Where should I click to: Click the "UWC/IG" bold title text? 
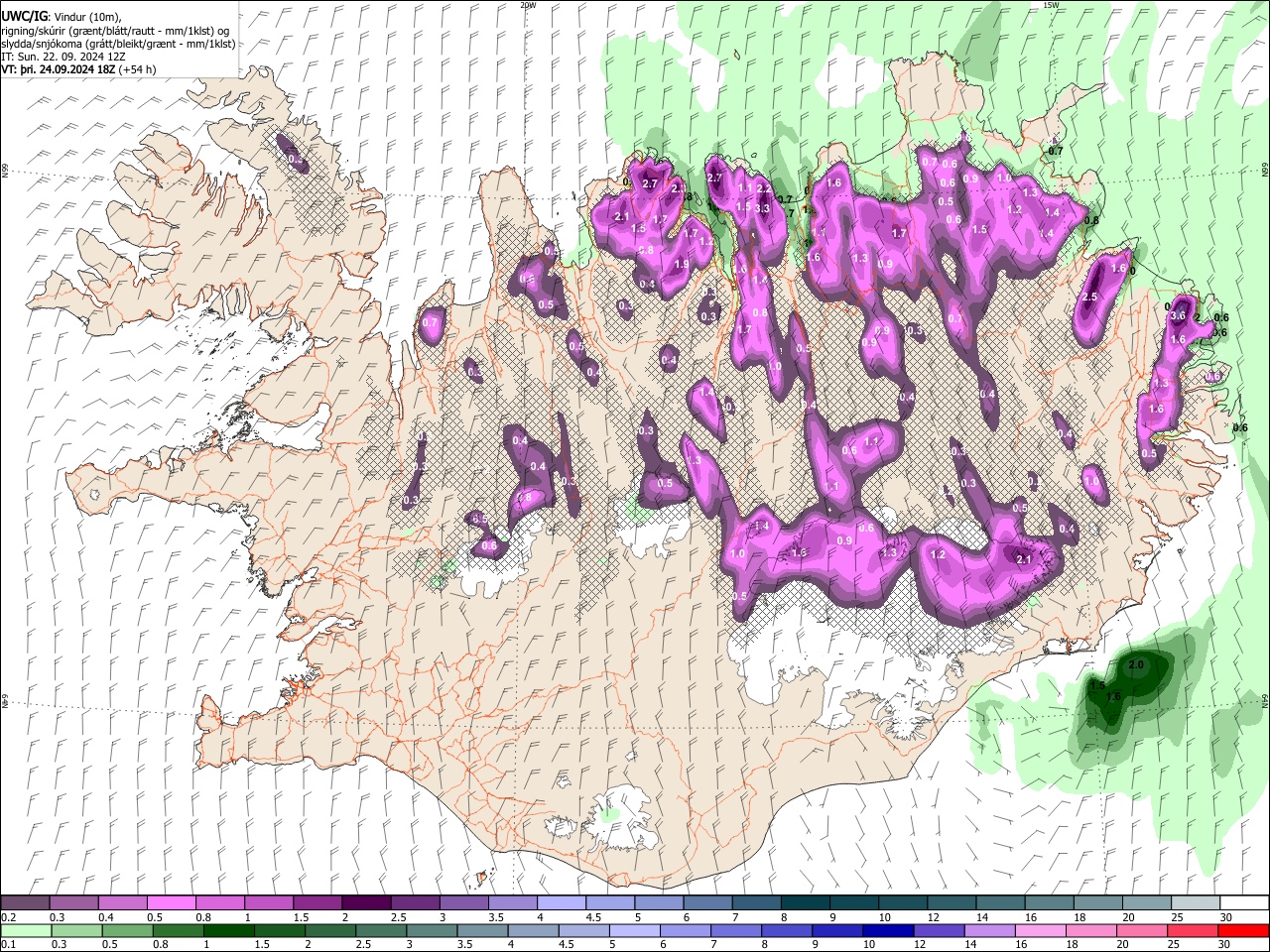pyautogui.click(x=24, y=17)
